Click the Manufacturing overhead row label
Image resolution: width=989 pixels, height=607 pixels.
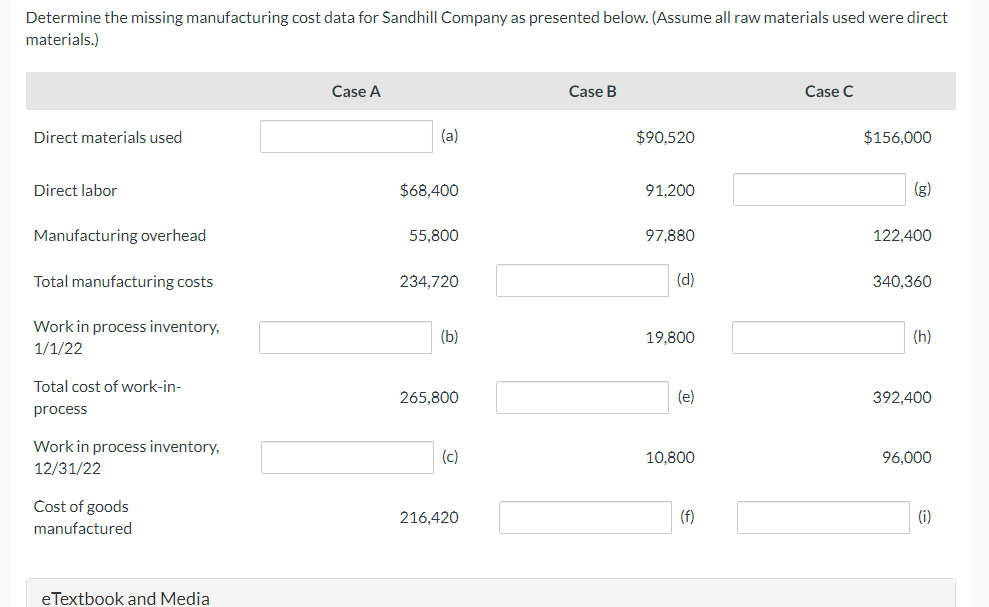pyautogui.click(x=119, y=235)
